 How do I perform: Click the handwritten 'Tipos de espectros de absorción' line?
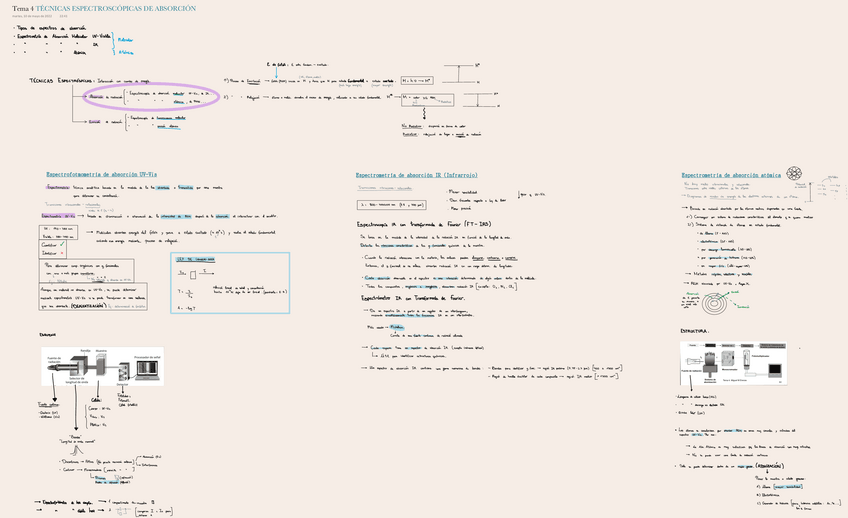(50, 28)
